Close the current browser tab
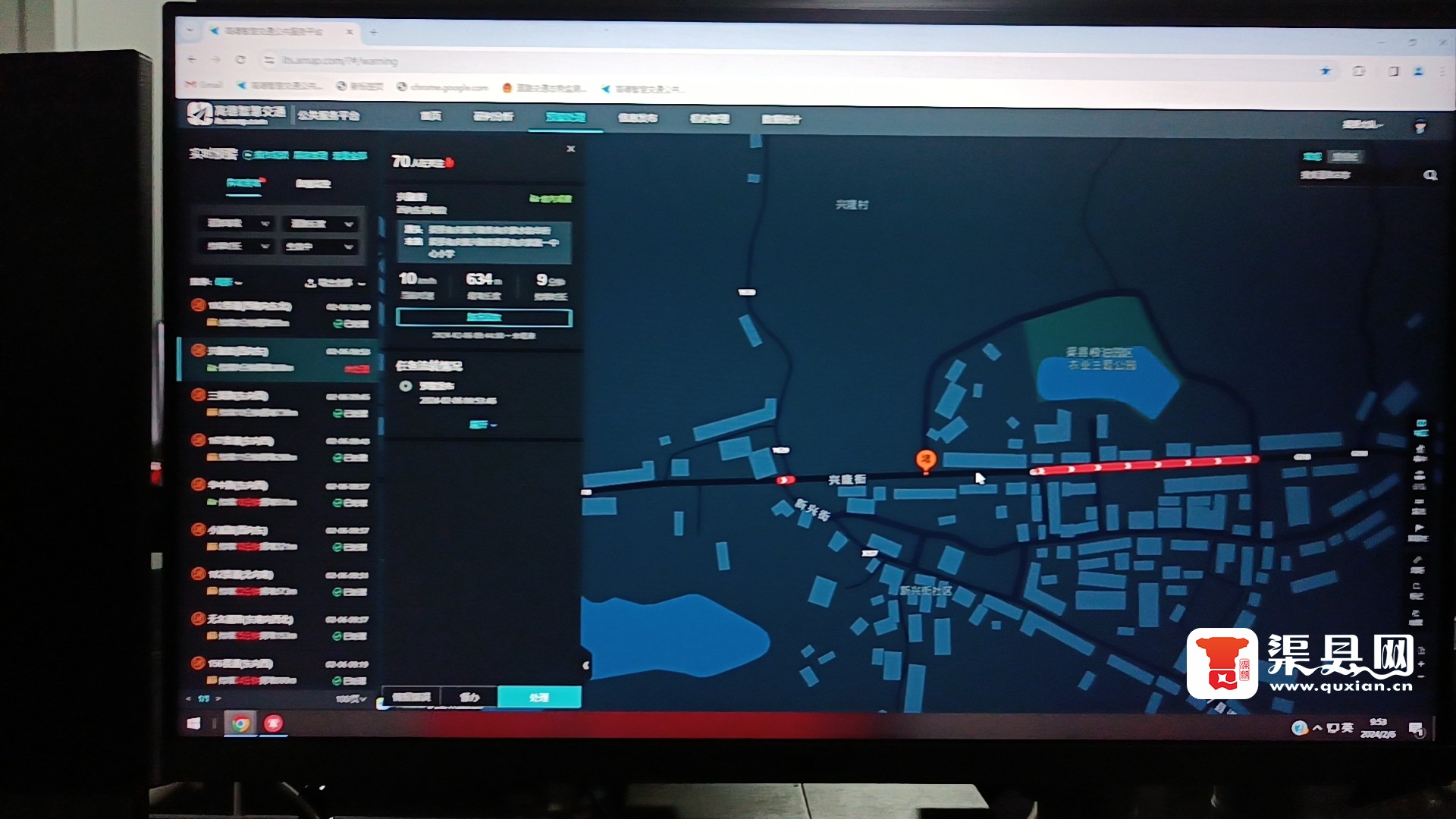Screen dimensions: 1456x819 tap(350, 32)
